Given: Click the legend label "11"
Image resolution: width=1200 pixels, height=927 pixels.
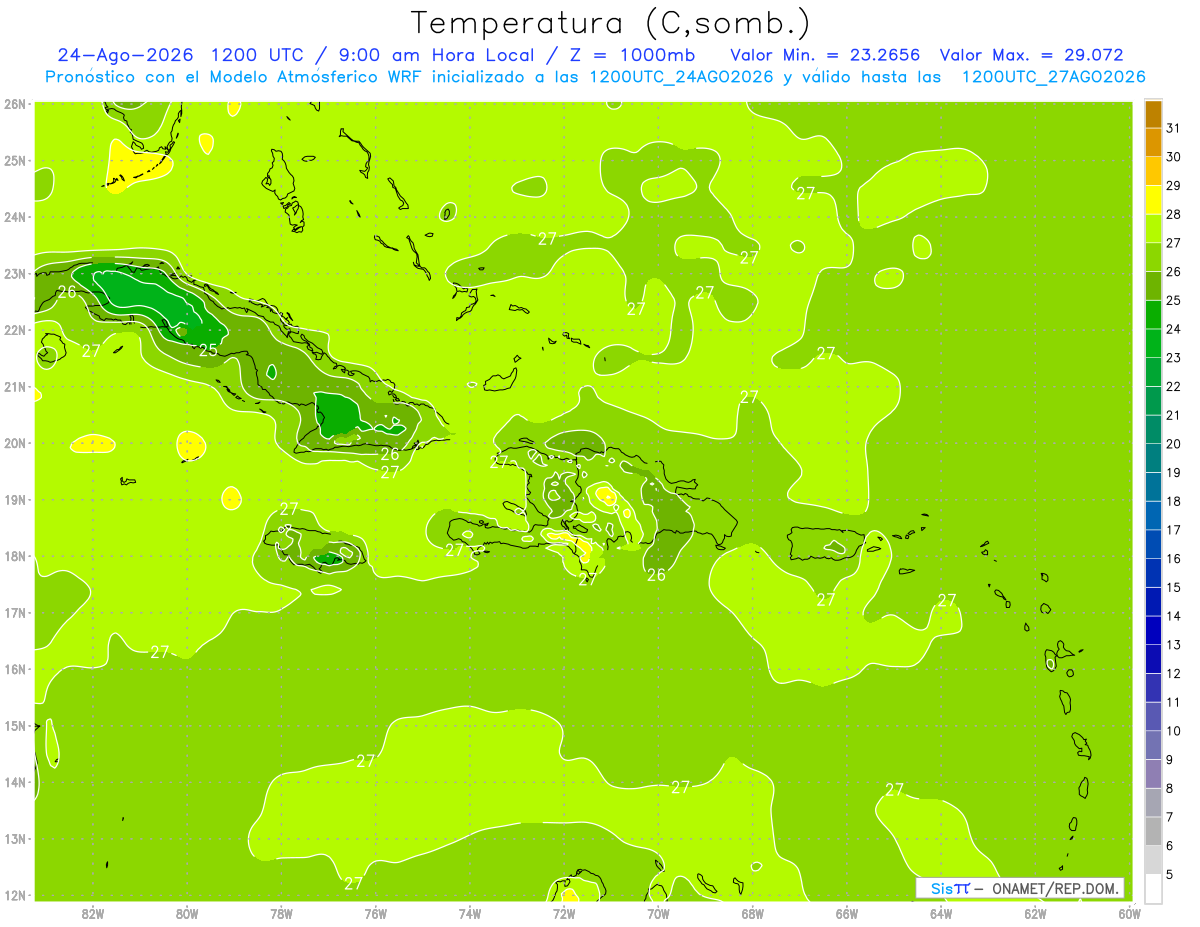Looking at the screenshot, I should point(1173,702).
